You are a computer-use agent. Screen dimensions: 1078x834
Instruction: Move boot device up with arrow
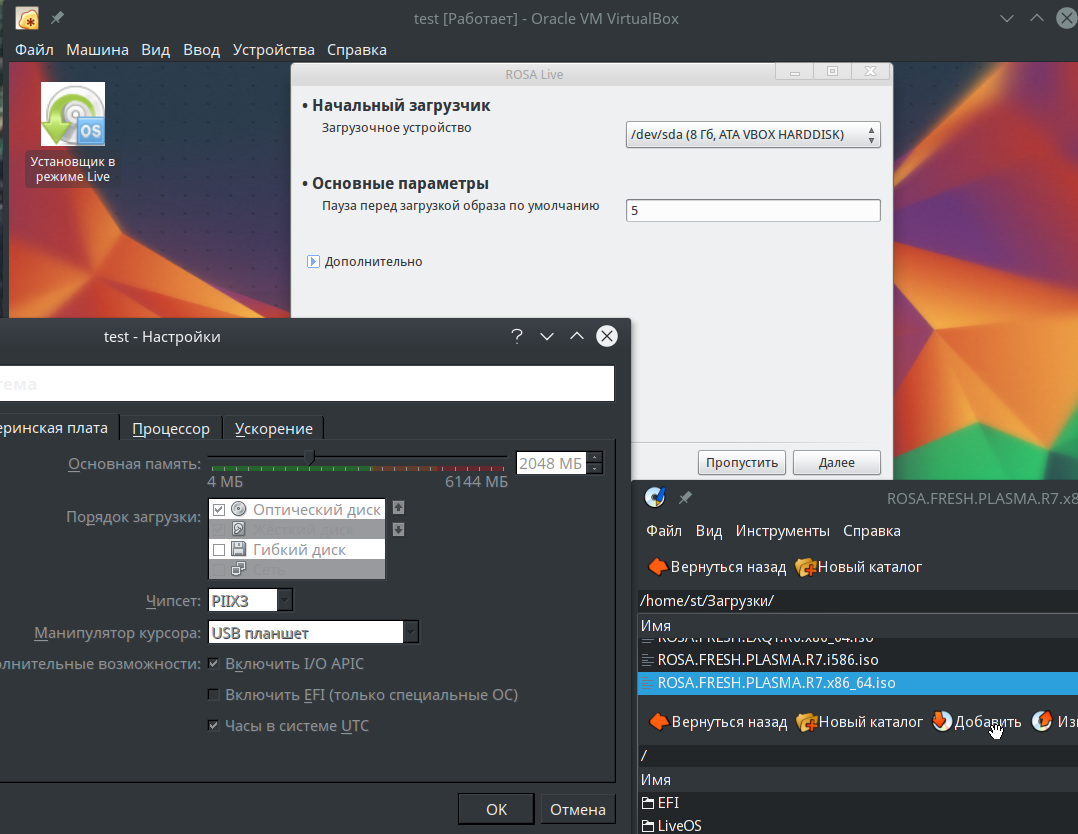(398, 507)
